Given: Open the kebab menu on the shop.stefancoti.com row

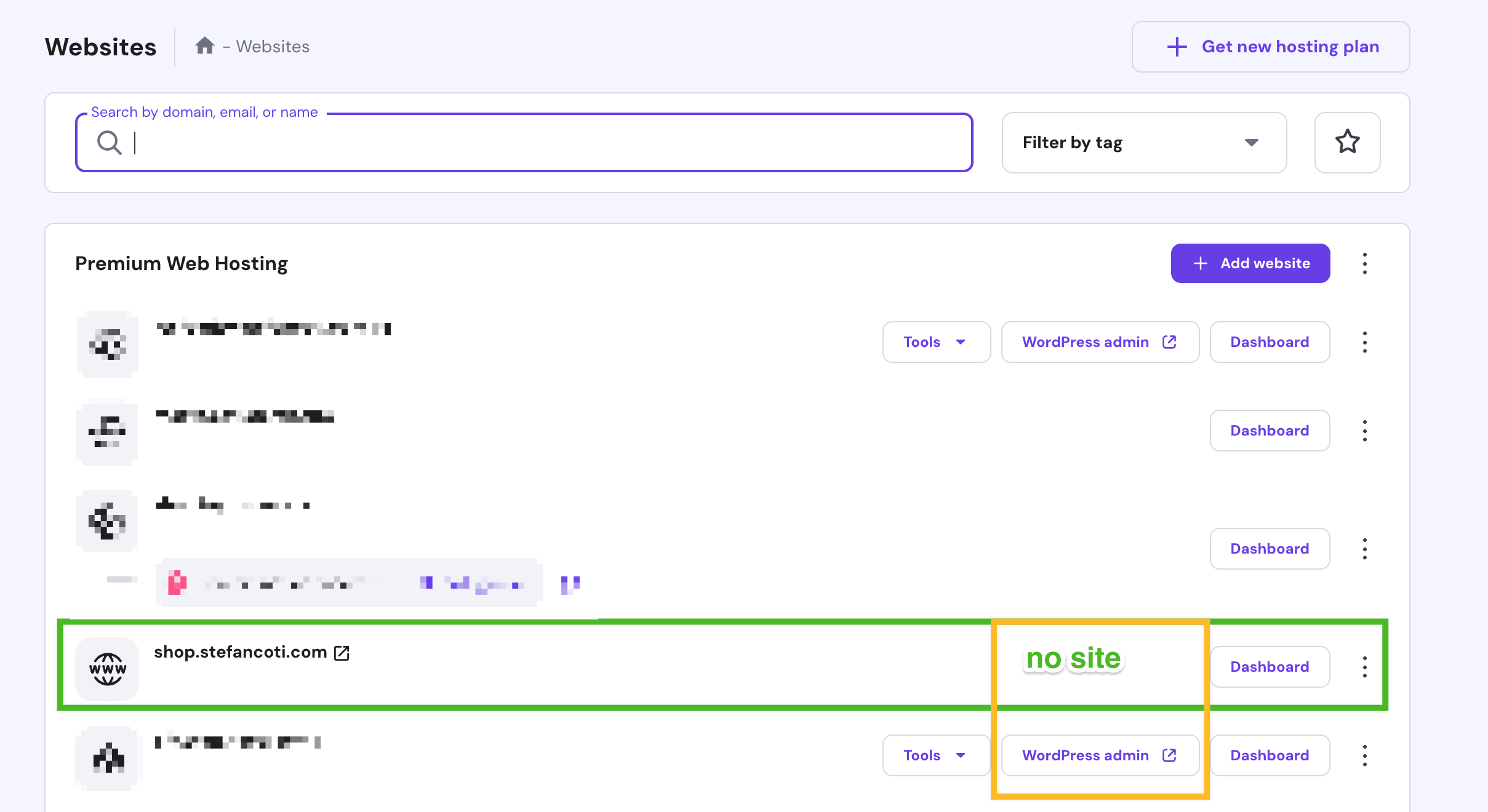Looking at the screenshot, I should tap(1364, 666).
